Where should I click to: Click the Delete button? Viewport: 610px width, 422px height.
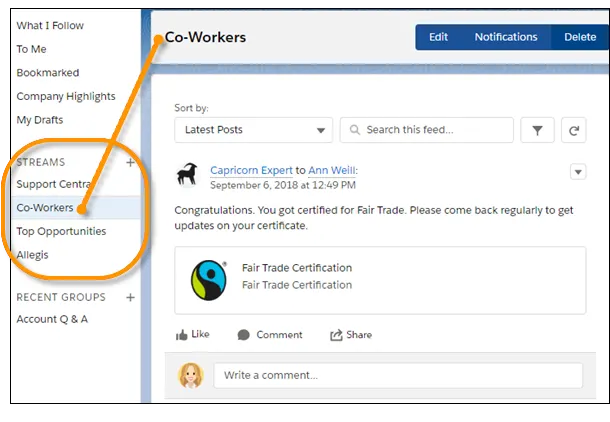click(580, 37)
